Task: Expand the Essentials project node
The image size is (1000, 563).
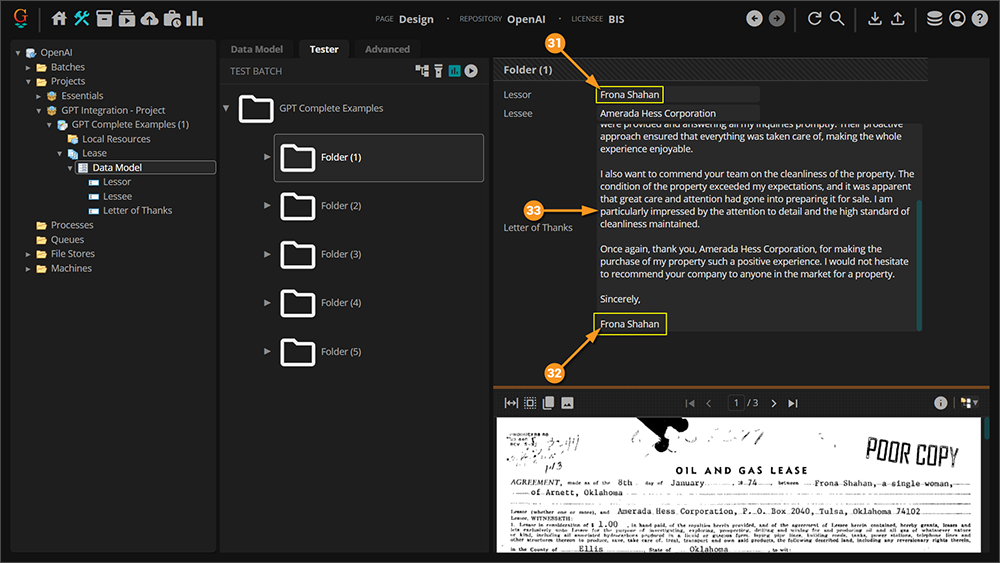Action: pyautogui.click(x=38, y=96)
